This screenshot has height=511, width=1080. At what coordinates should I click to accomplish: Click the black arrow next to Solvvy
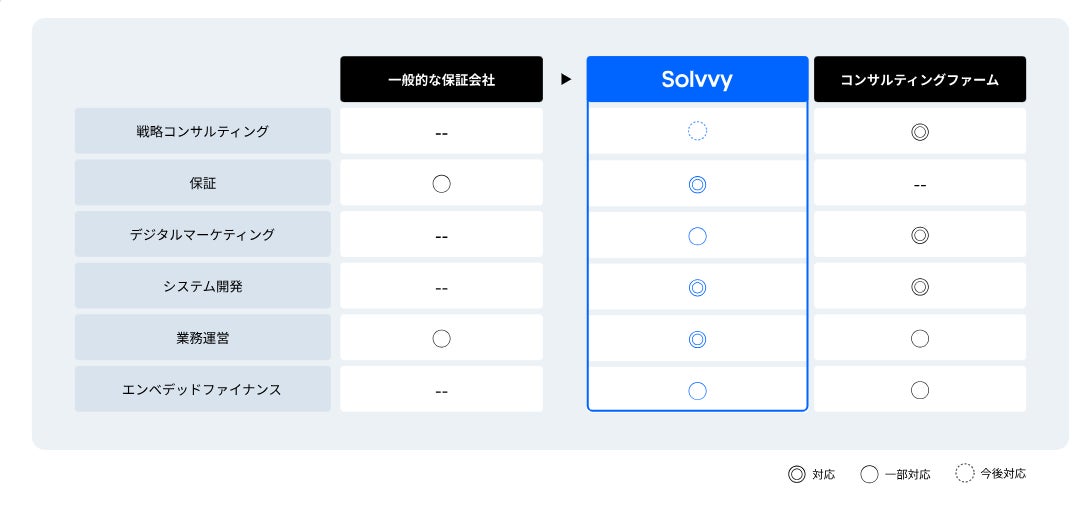pyautogui.click(x=566, y=79)
